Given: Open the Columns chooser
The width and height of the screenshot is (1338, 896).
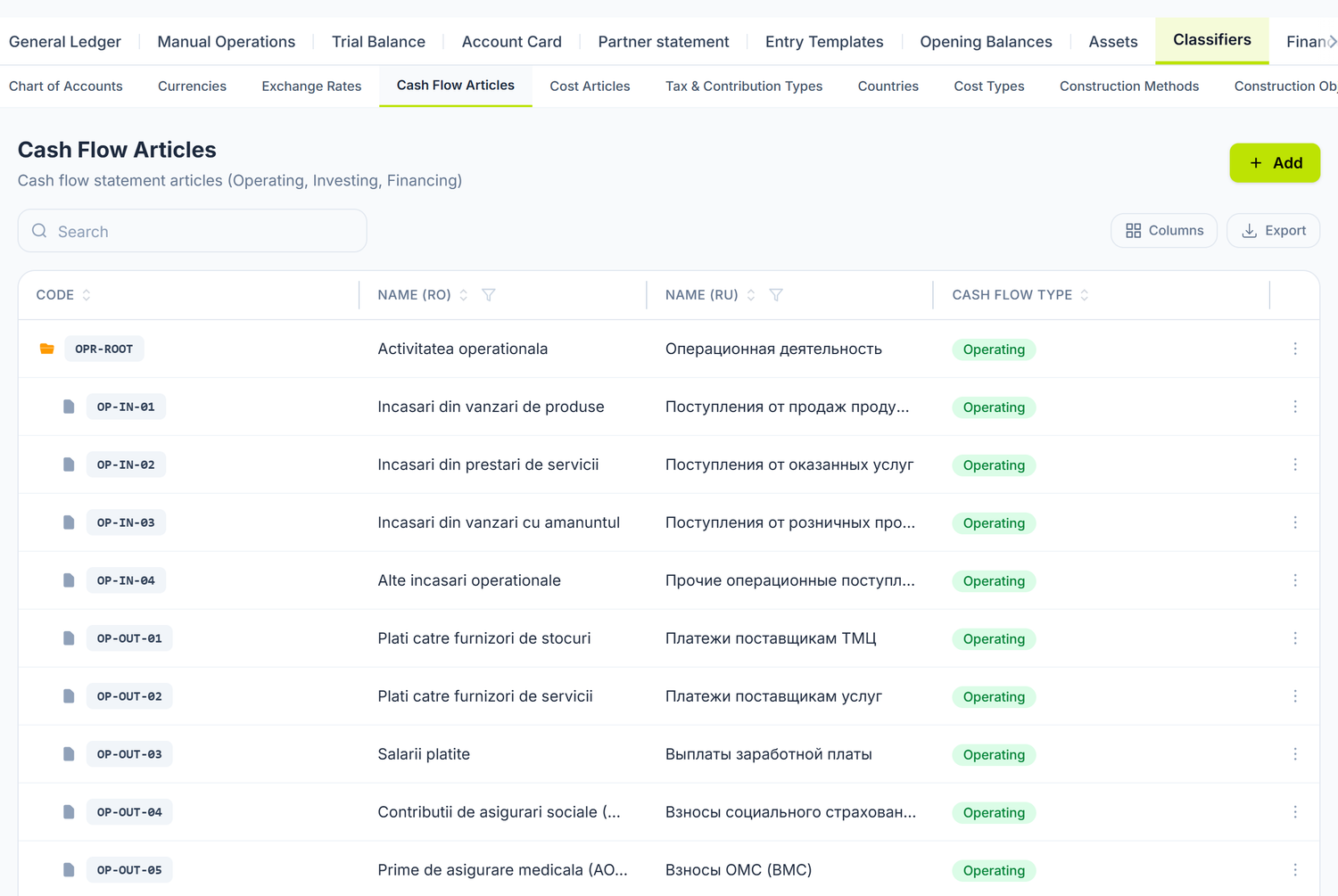Looking at the screenshot, I should [x=1164, y=231].
